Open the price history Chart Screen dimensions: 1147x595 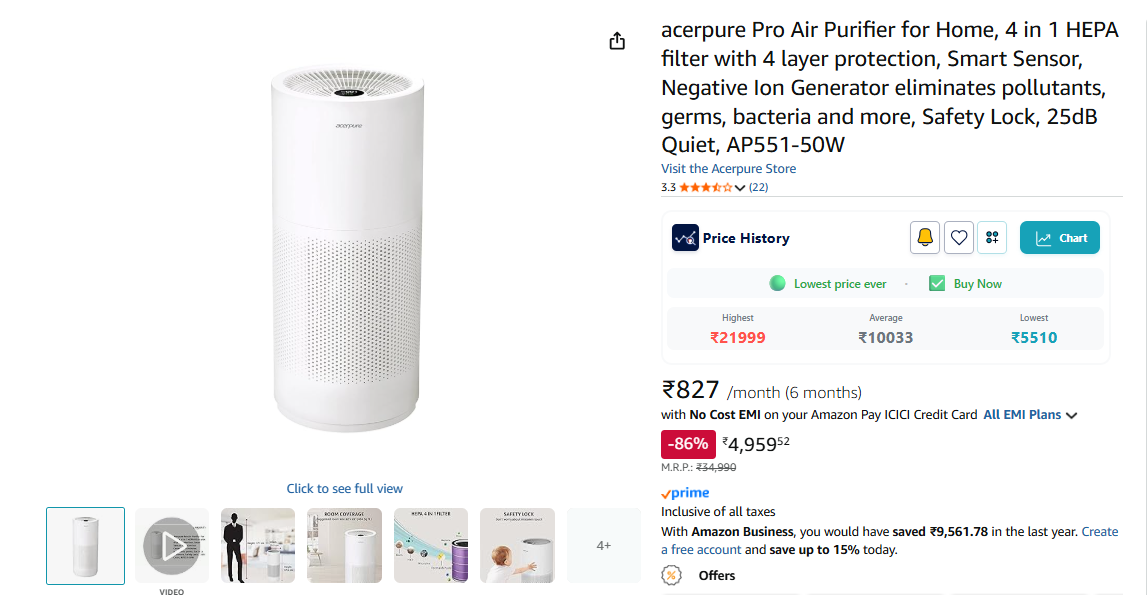[x=1060, y=238]
